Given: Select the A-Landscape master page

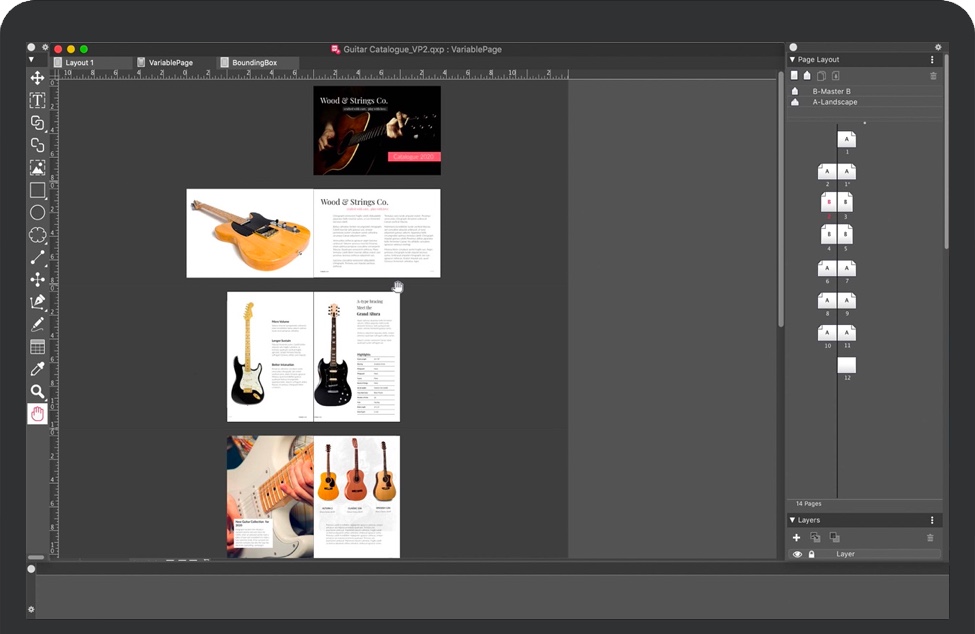Looking at the screenshot, I should pos(834,102).
